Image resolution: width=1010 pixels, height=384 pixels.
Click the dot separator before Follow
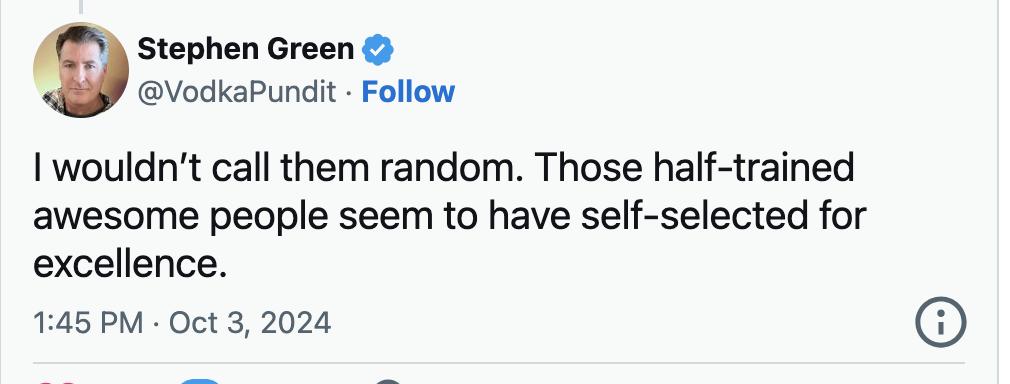[348, 93]
